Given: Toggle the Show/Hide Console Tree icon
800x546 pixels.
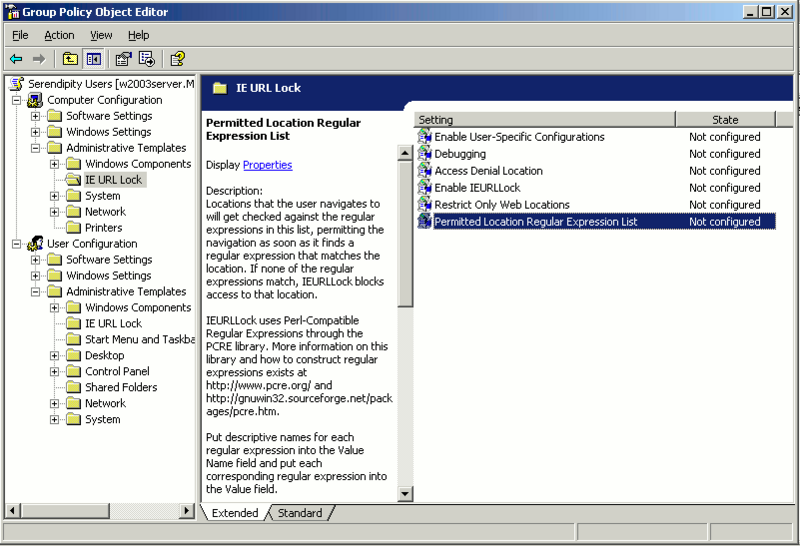Looking at the screenshot, I should tap(94, 59).
